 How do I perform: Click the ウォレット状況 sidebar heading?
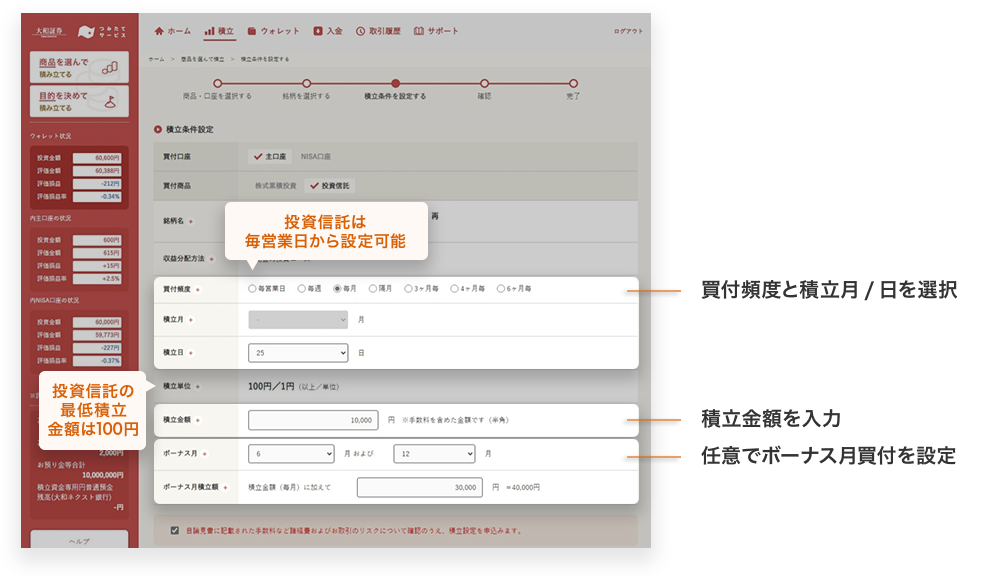(50, 136)
